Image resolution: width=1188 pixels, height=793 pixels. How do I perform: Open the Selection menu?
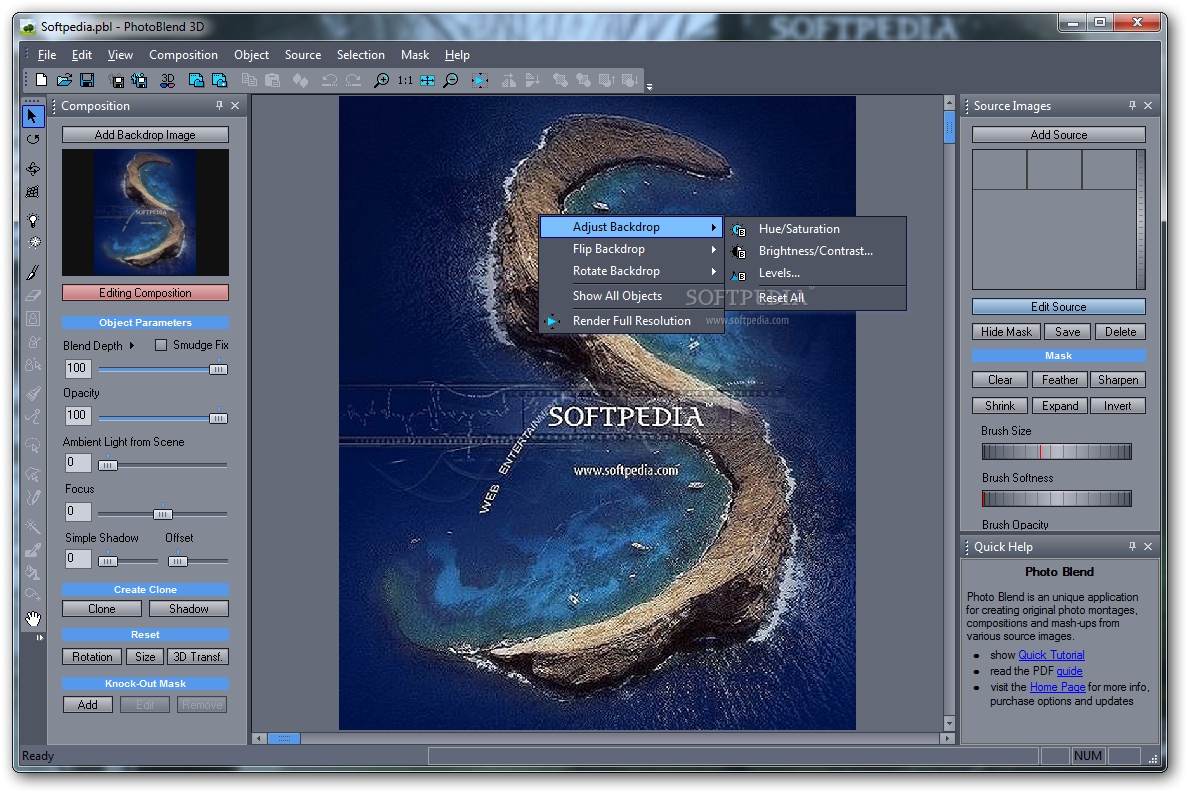point(361,55)
